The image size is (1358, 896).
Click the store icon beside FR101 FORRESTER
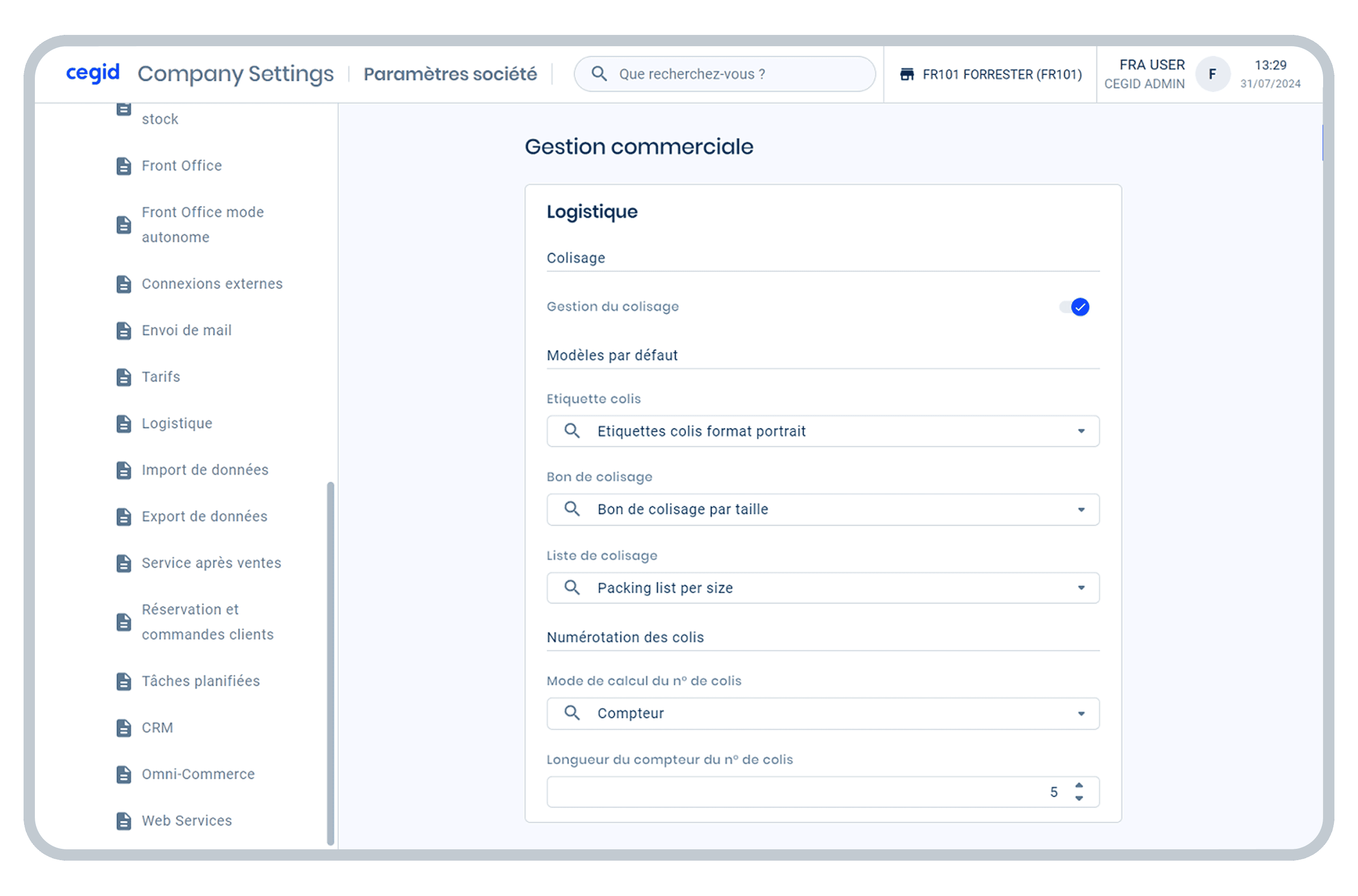coord(907,75)
